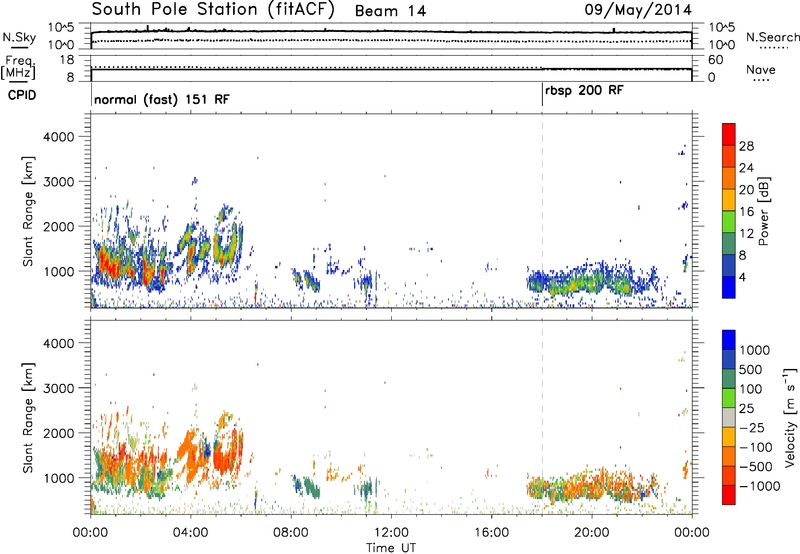
Task: Click the gray band of the Velocity color bar
Action: [x=729, y=417]
